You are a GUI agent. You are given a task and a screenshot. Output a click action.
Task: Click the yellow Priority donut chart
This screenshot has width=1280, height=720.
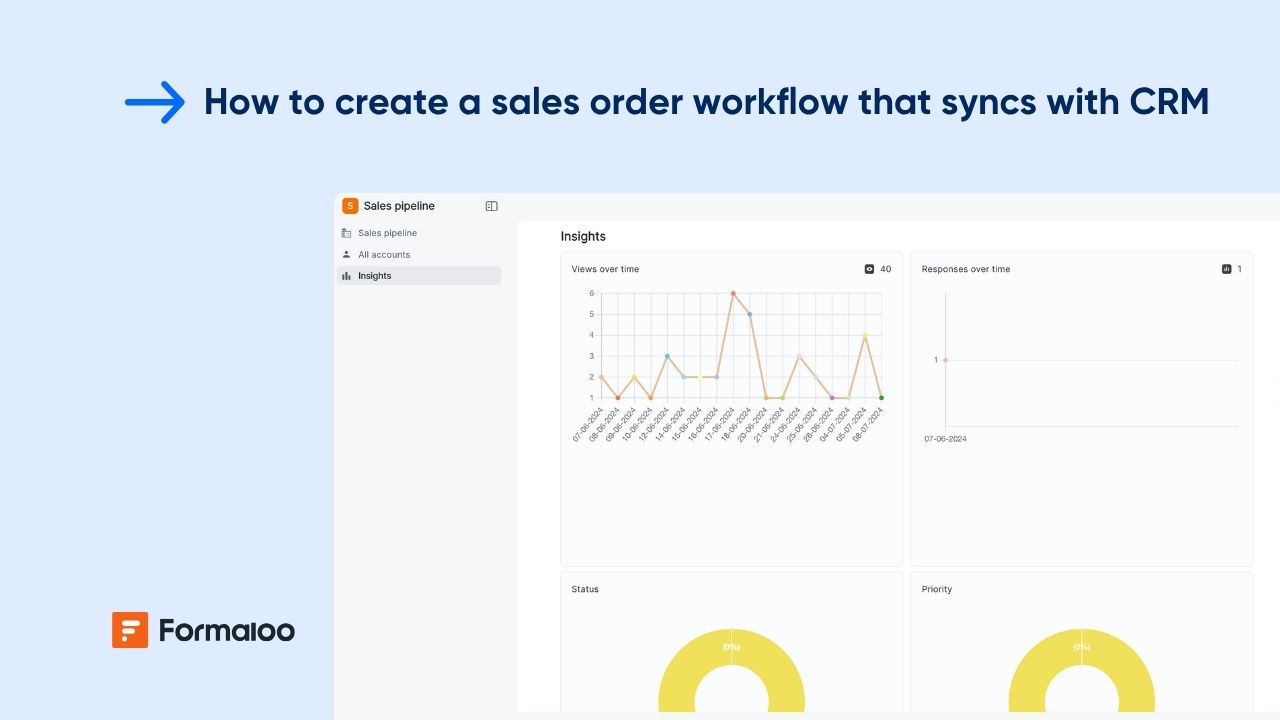1081,670
